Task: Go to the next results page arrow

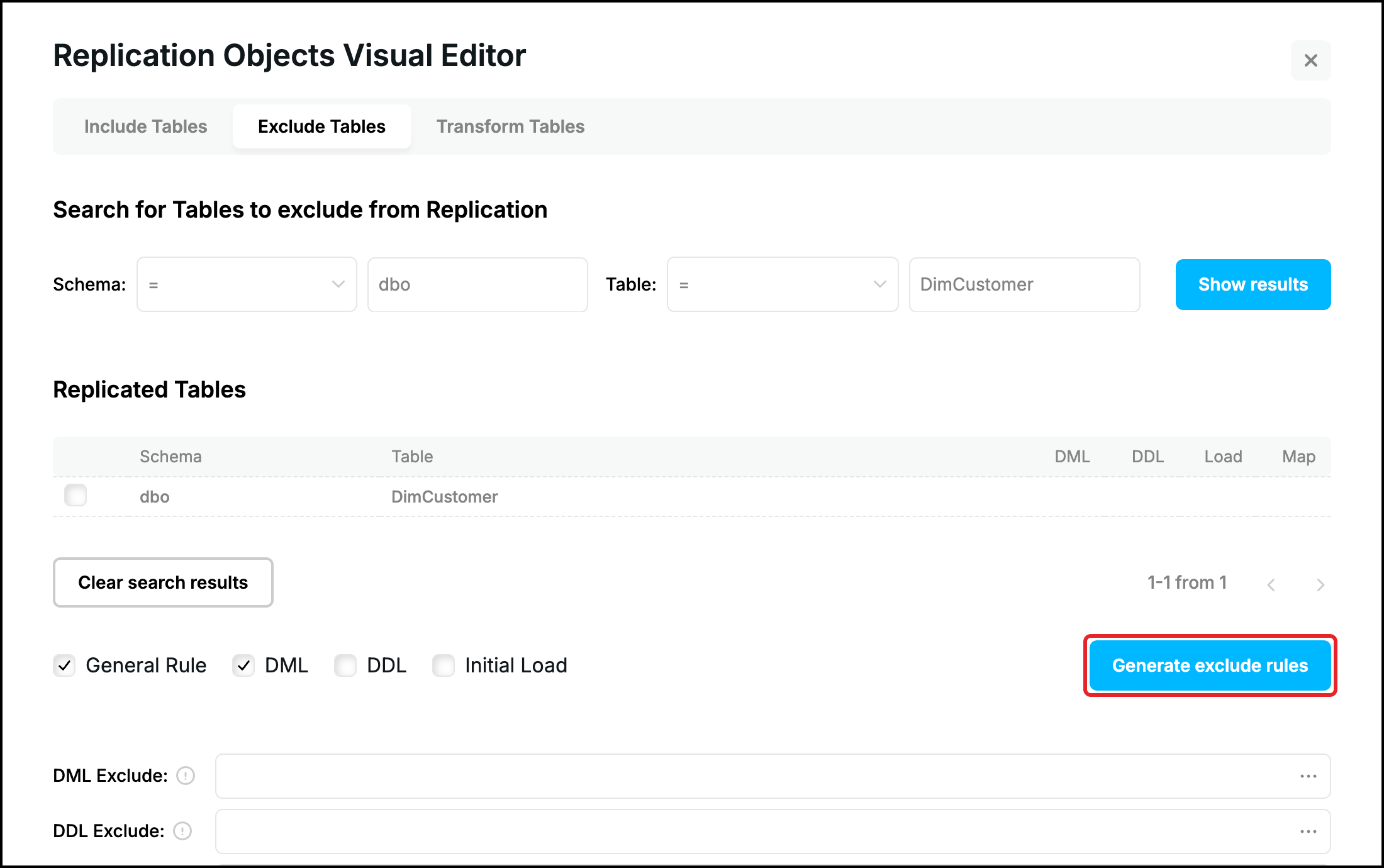Action: pyautogui.click(x=1320, y=584)
